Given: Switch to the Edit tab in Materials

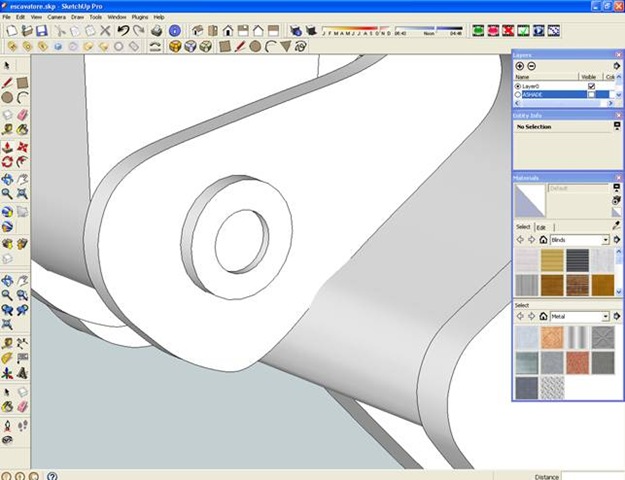Looking at the screenshot, I should tap(541, 227).
